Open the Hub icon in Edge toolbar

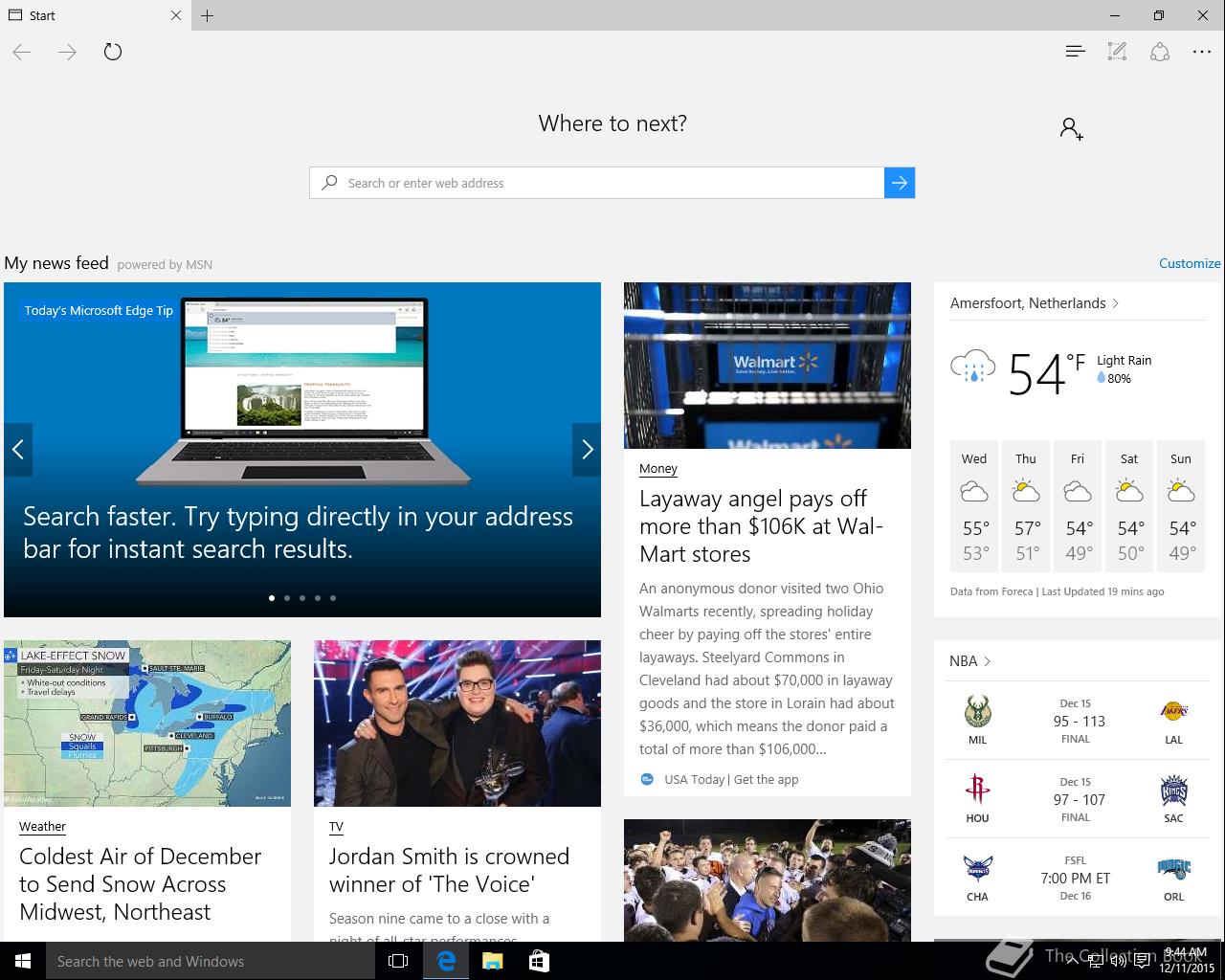[1075, 52]
